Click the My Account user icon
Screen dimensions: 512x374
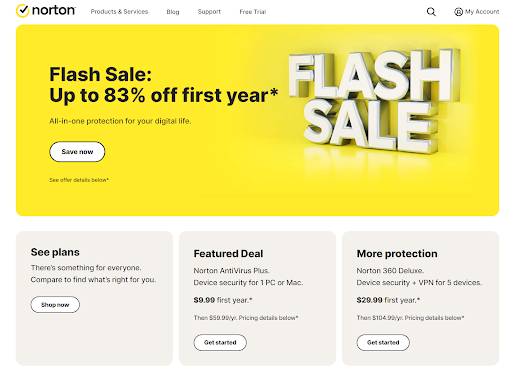[458, 12]
